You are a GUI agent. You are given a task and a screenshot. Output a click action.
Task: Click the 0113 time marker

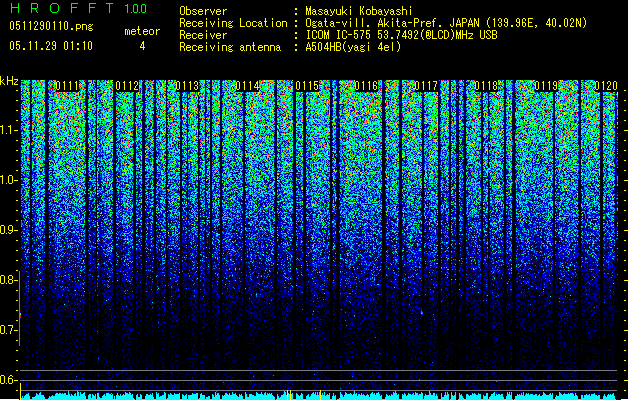[187, 86]
